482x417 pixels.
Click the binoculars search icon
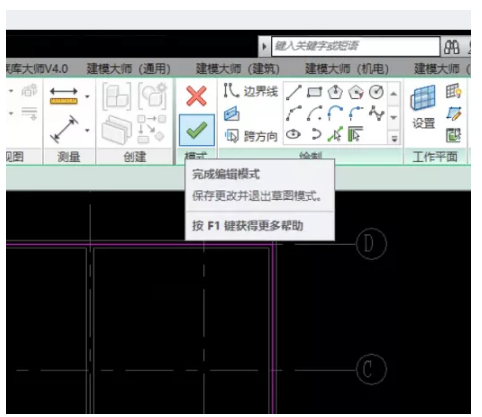[452, 47]
